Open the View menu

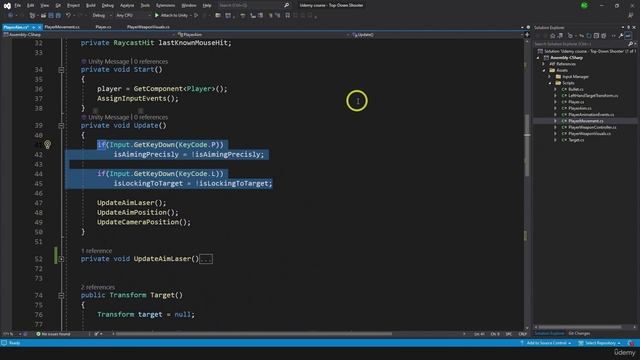coord(44,6)
